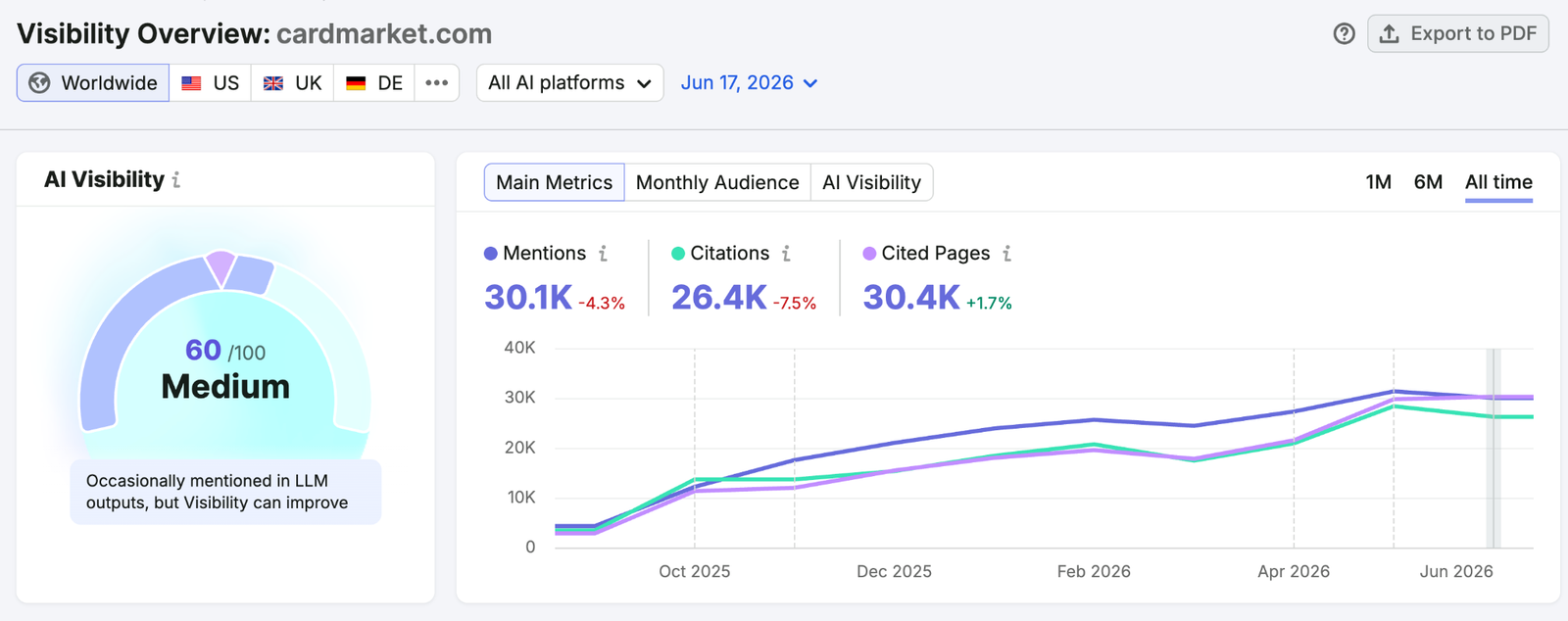1568x621 pixels.
Task: Switch to the Monthly Audience tab
Action: pyautogui.click(x=717, y=182)
